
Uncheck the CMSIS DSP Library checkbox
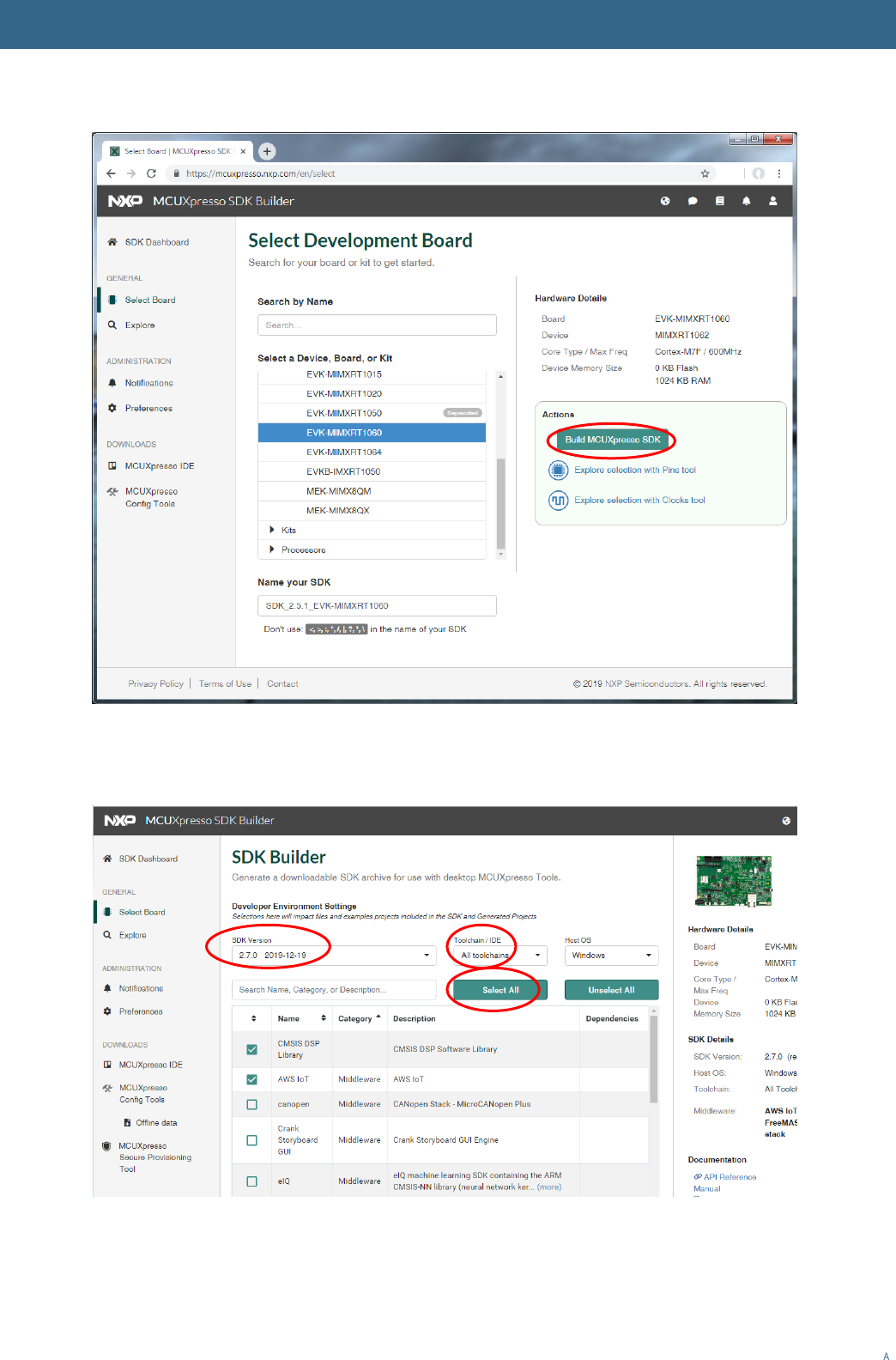[x=251, y=1049]
